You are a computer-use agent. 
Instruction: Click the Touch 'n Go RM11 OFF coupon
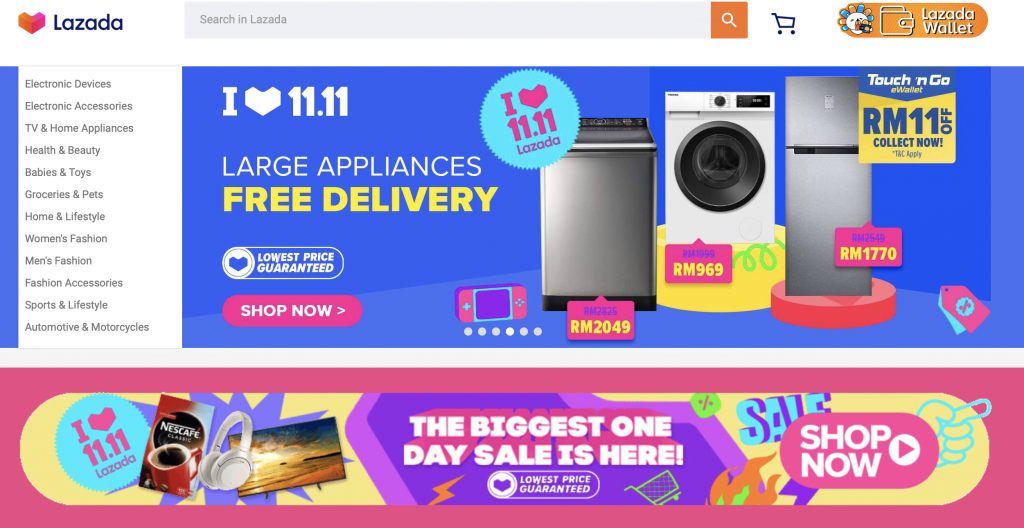907,115
